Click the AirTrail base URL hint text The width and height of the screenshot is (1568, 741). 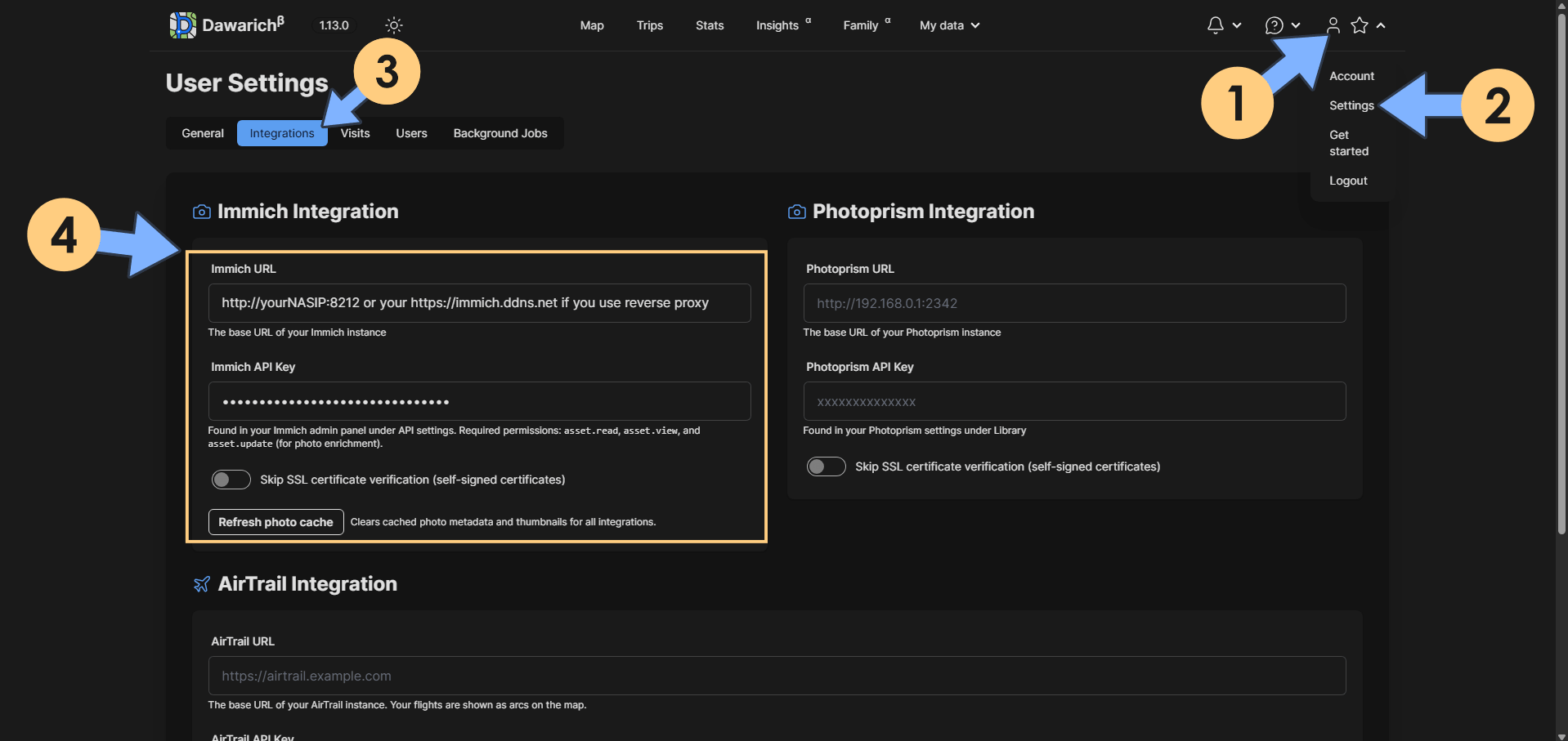[x=397, y=705]
